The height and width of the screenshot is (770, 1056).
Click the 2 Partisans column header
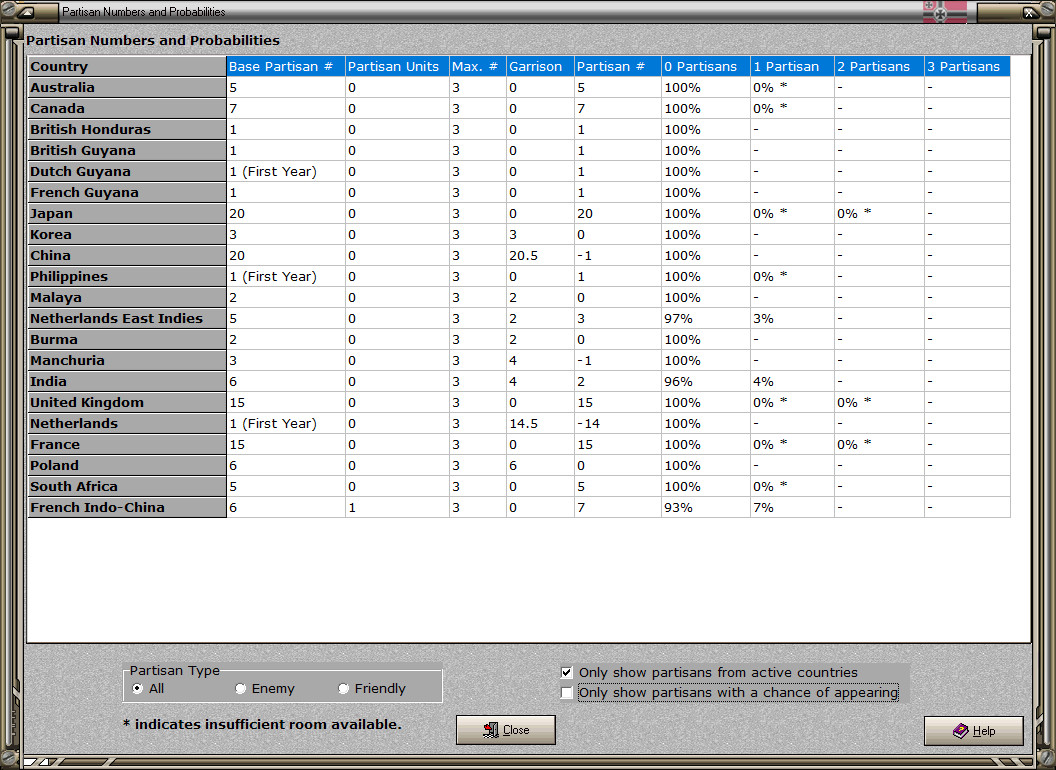coord(879,66)
